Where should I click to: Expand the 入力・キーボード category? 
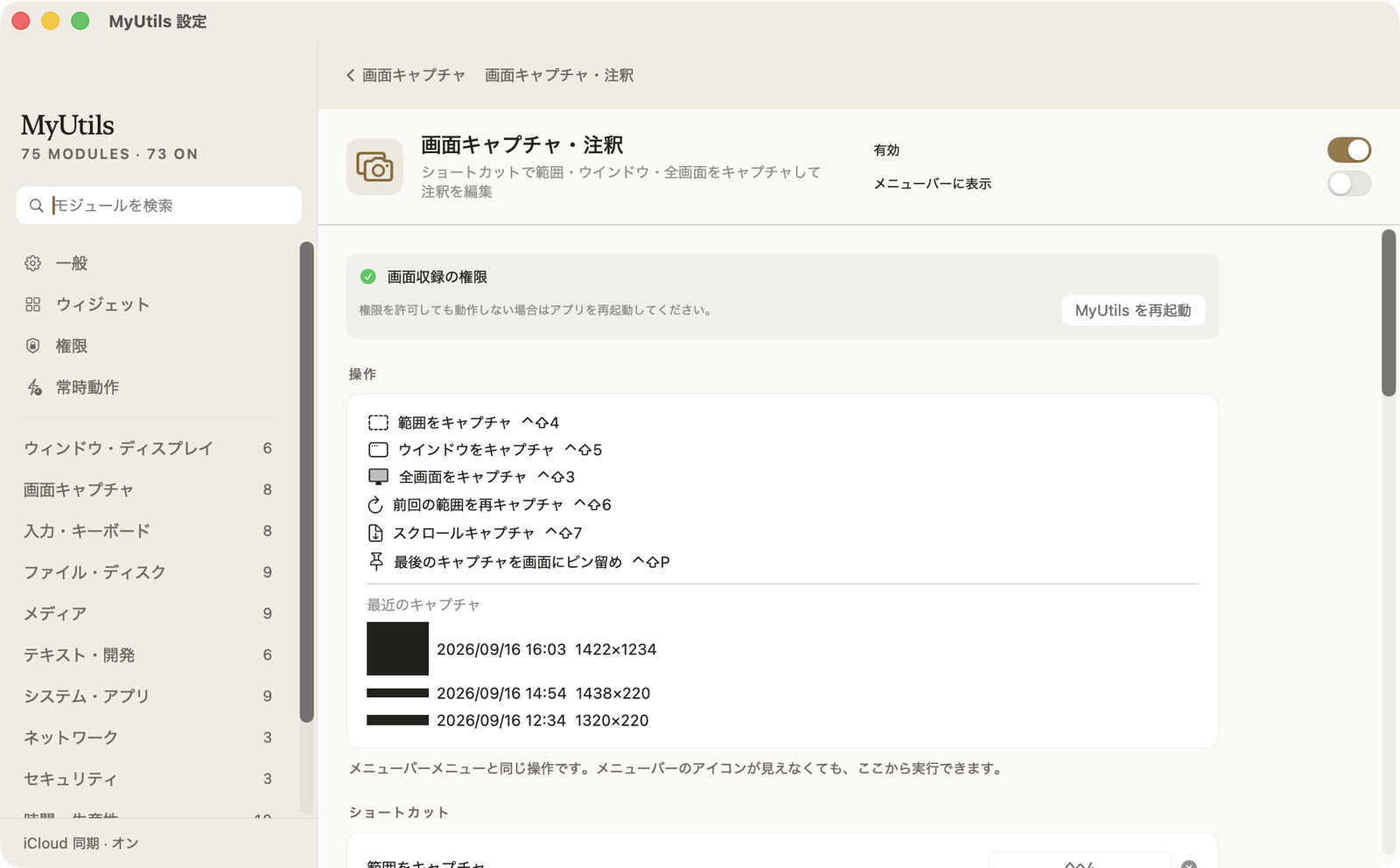[x=149, y=530]
